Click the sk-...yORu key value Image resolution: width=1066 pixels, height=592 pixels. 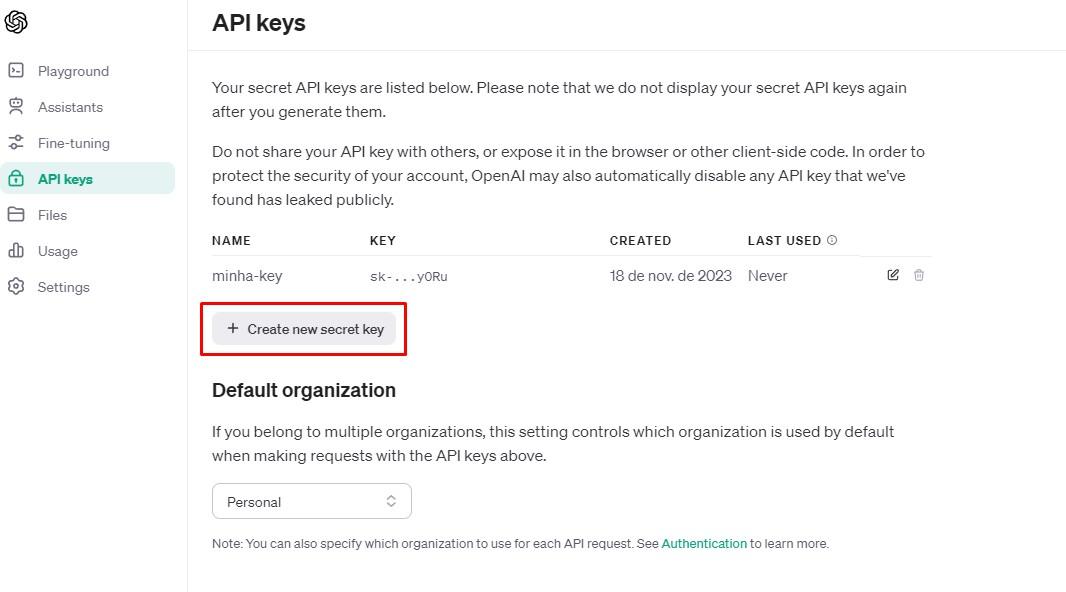(x=409, y=277)
